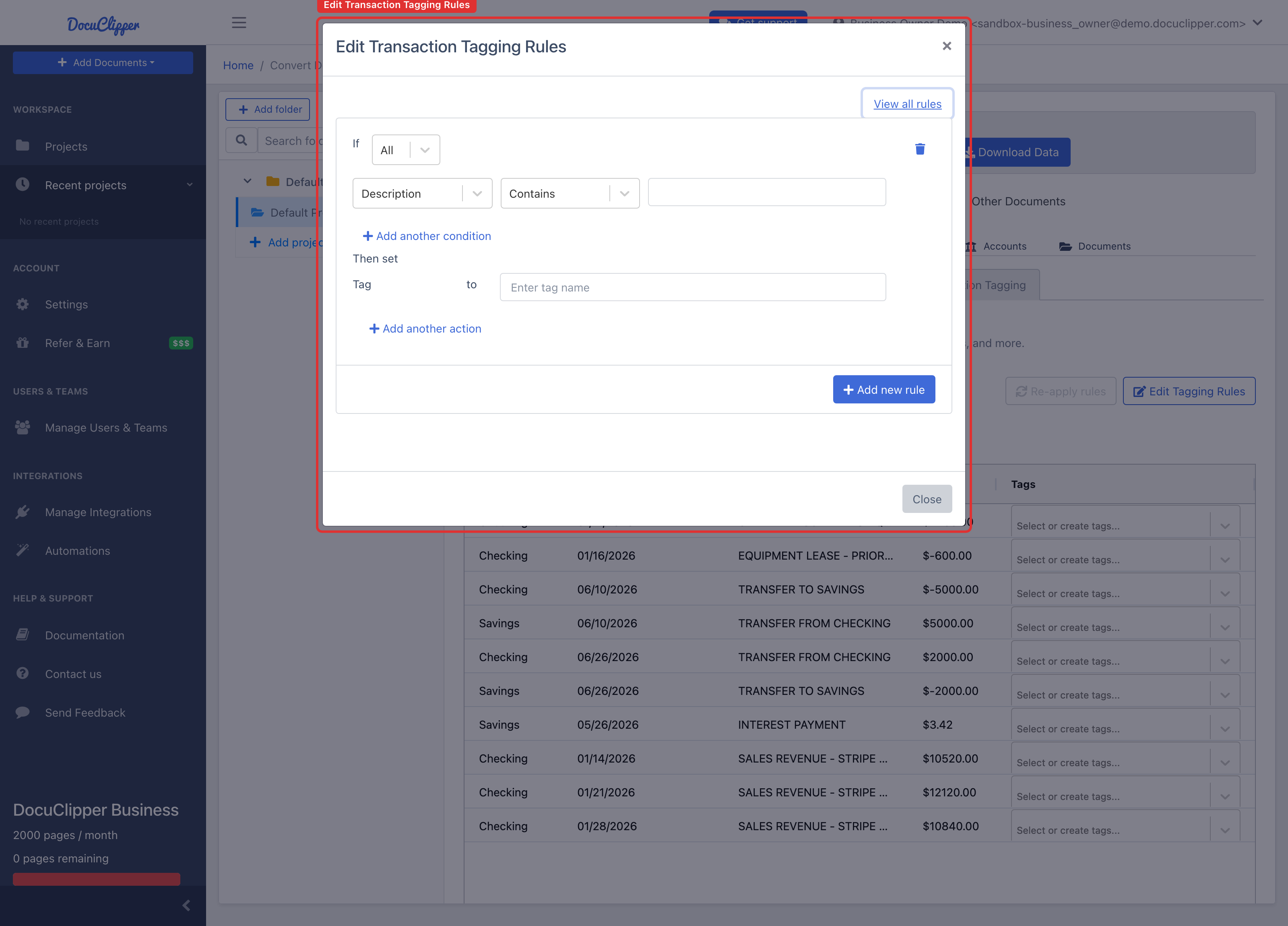Focus the condition value text field
The height and width of the screenshot is (926, 1288).
coord(767,192)
